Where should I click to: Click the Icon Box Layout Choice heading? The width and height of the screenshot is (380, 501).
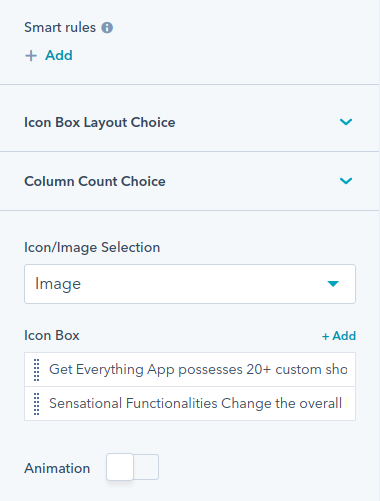[x=100, y=122]
